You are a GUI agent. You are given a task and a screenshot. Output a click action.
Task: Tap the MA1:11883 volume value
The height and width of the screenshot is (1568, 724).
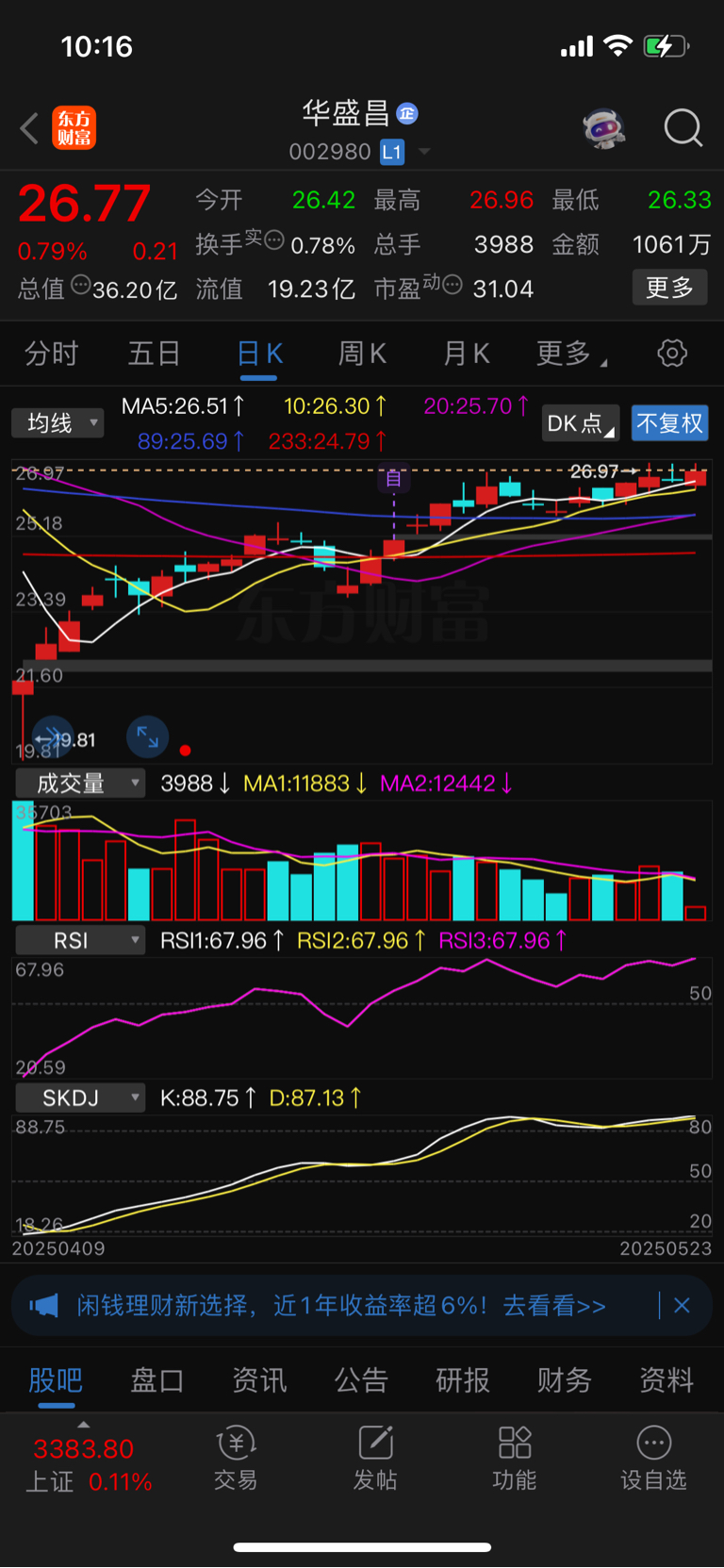304,784
